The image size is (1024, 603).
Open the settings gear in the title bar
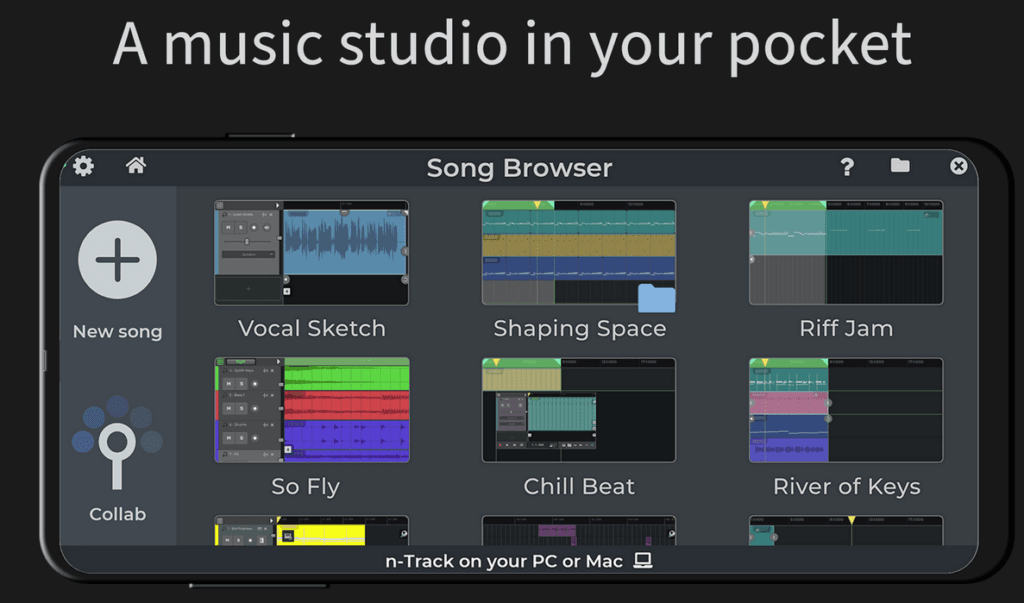[x=82, y=166]
